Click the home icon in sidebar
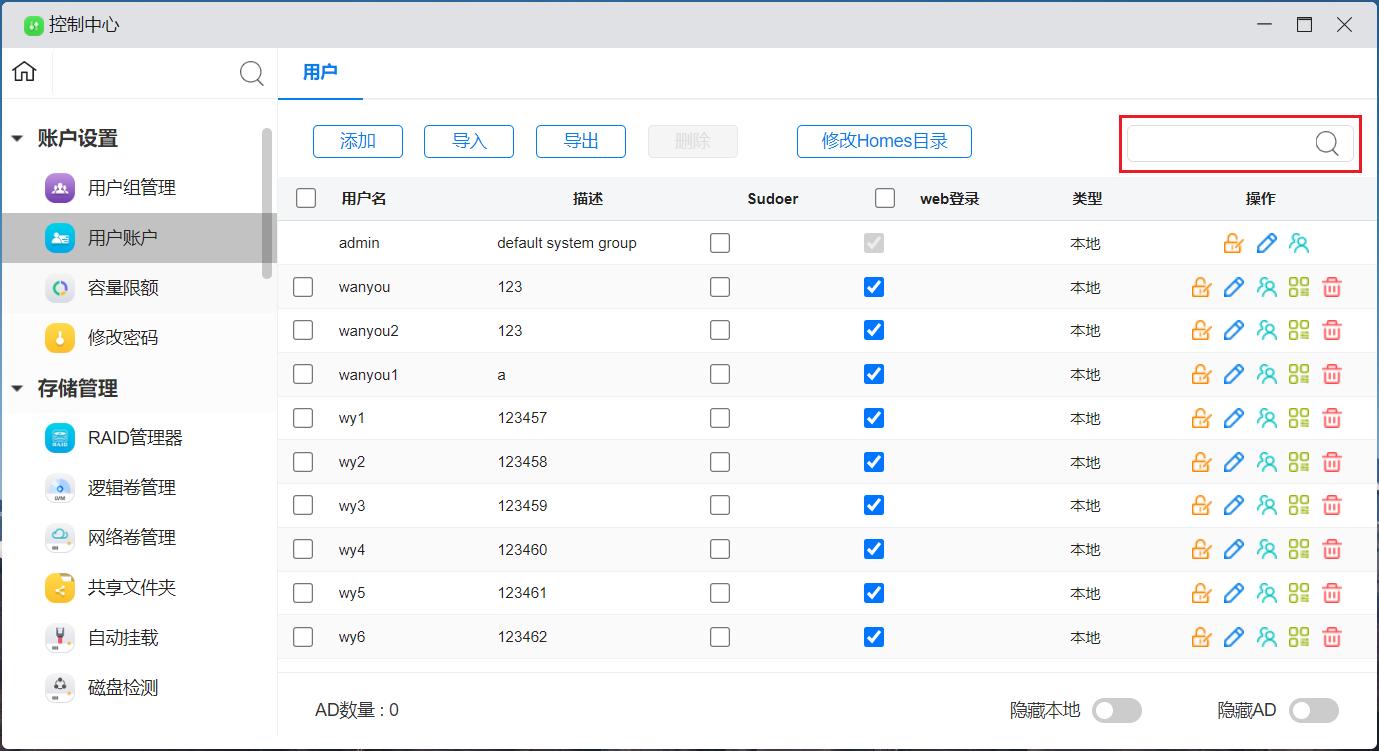Image resolution: width=1379 pixels, height=751 pixels. click(x=24, y=72)
